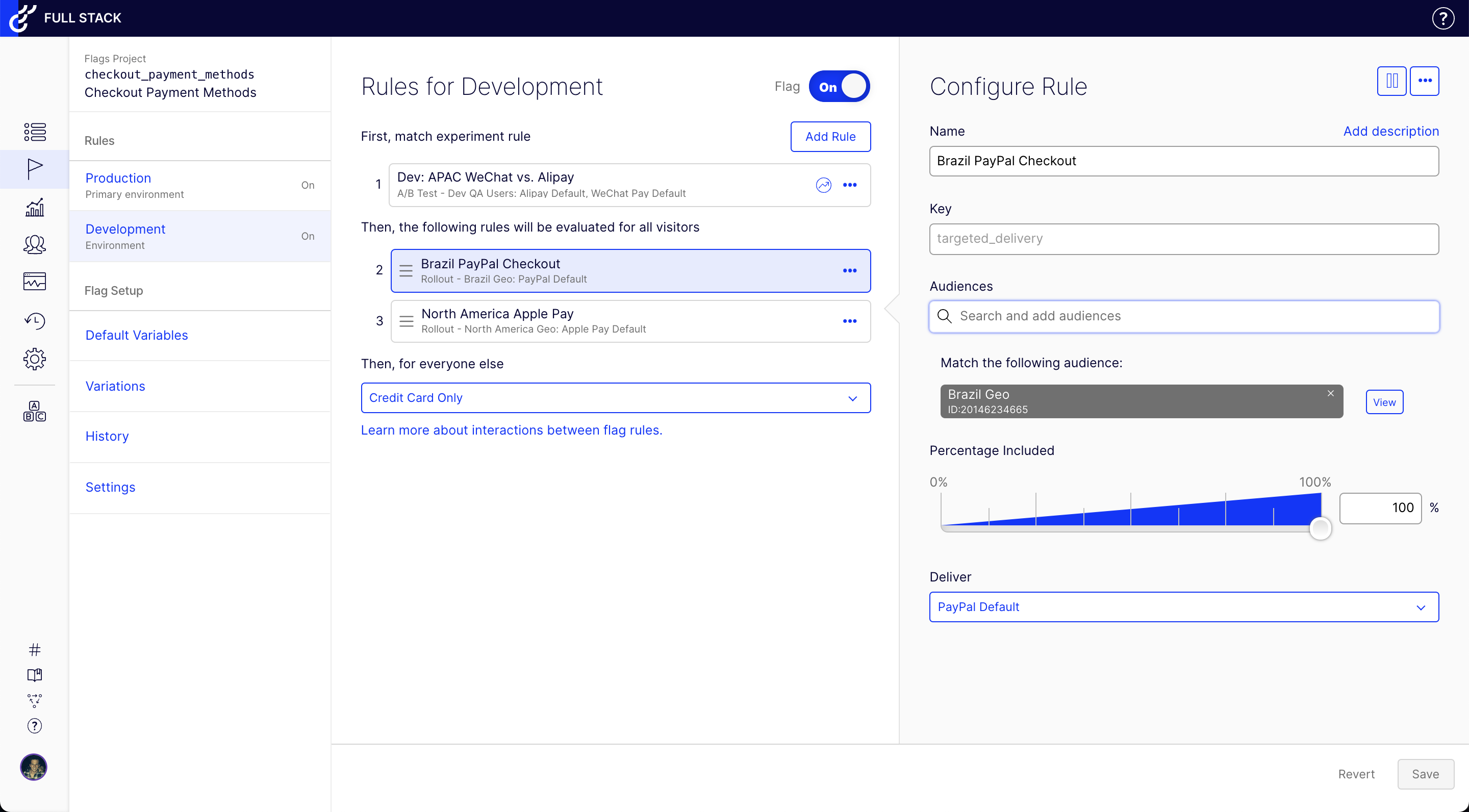Click the Percentage Included slider handle
This screenshot has height=812, width=1469.
pos(1320,528)
